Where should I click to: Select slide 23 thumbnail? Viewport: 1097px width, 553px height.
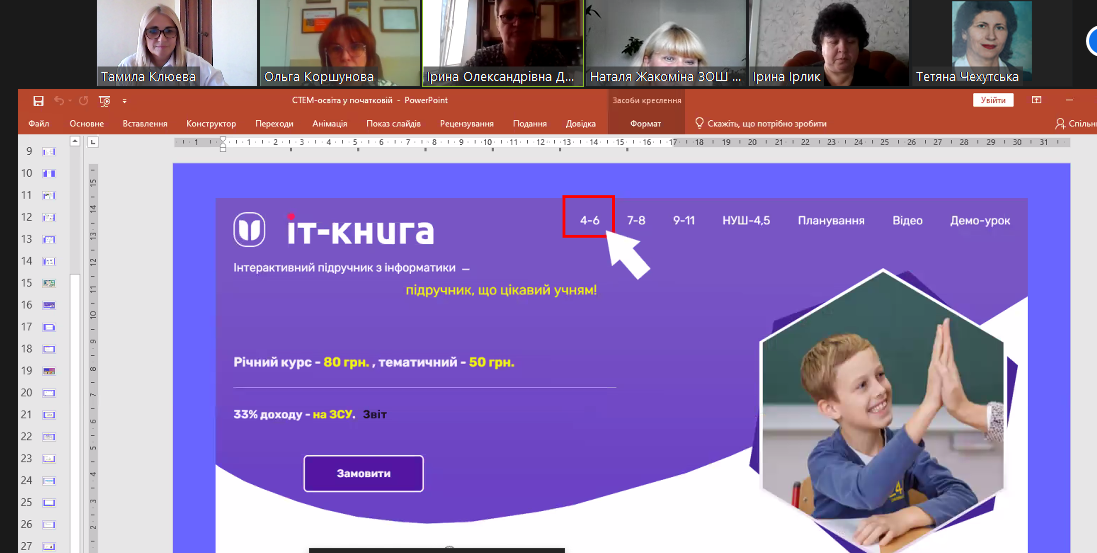pos(49,458)
